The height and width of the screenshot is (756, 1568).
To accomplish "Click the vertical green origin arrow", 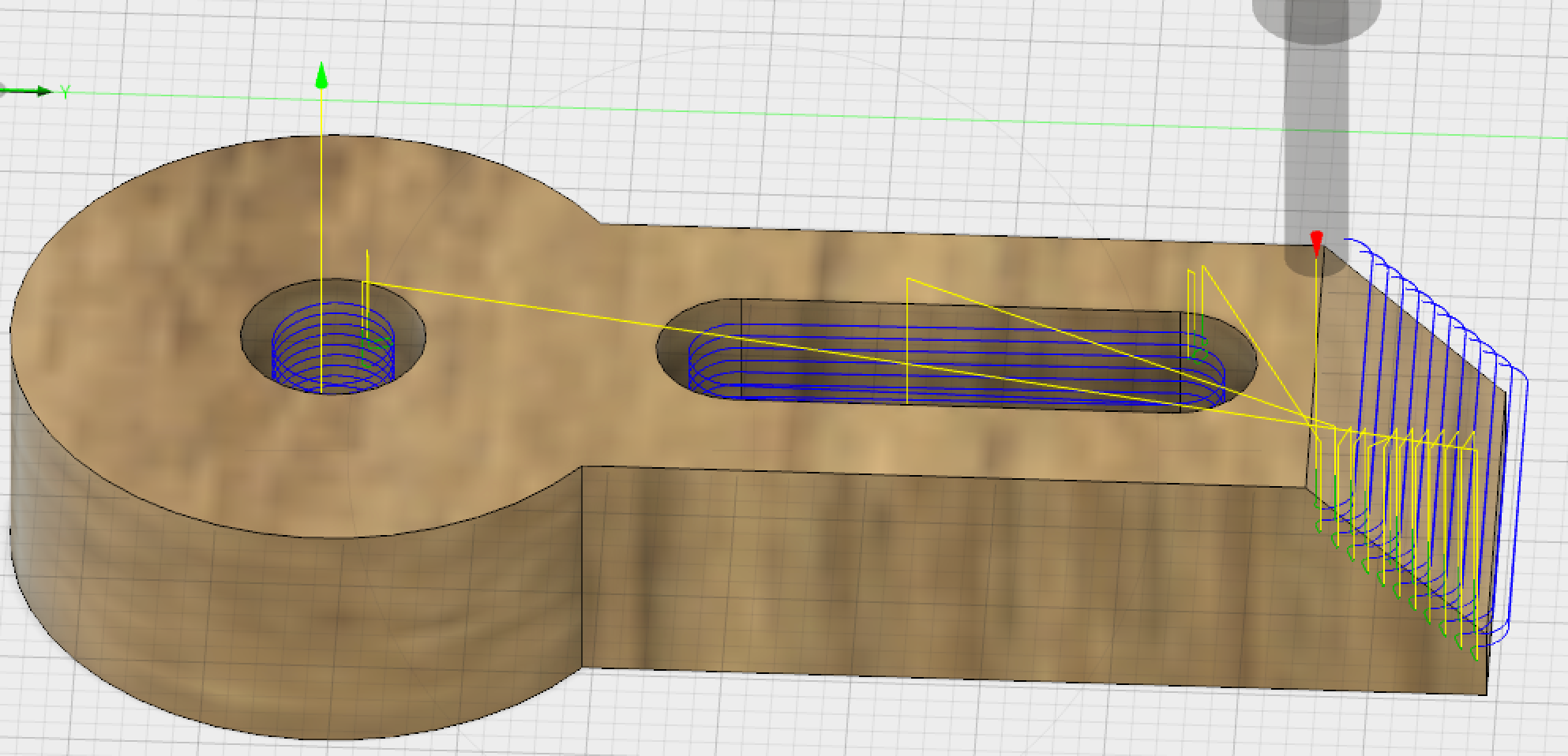I will (321, 77).
